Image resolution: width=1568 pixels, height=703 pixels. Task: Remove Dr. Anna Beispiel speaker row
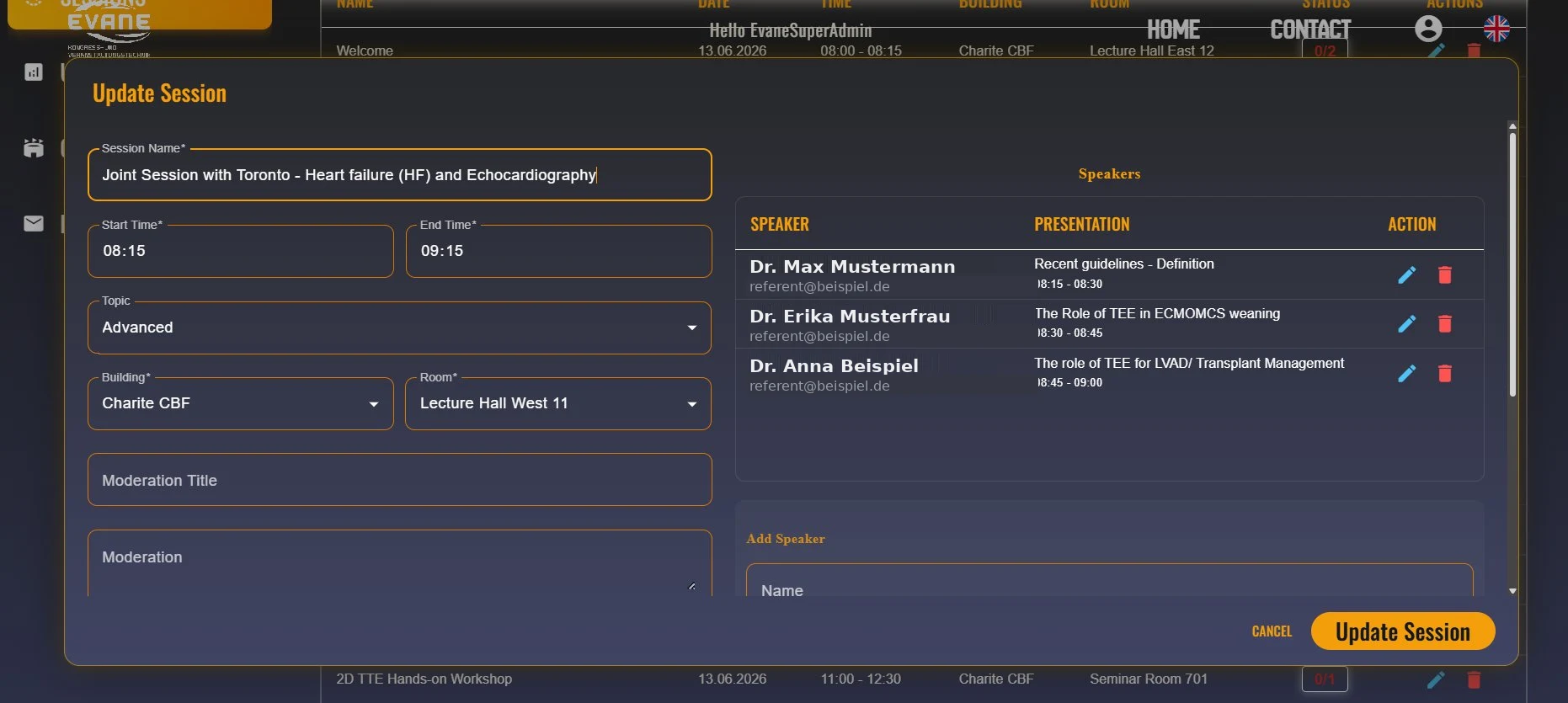click(x=1445, y=374)
